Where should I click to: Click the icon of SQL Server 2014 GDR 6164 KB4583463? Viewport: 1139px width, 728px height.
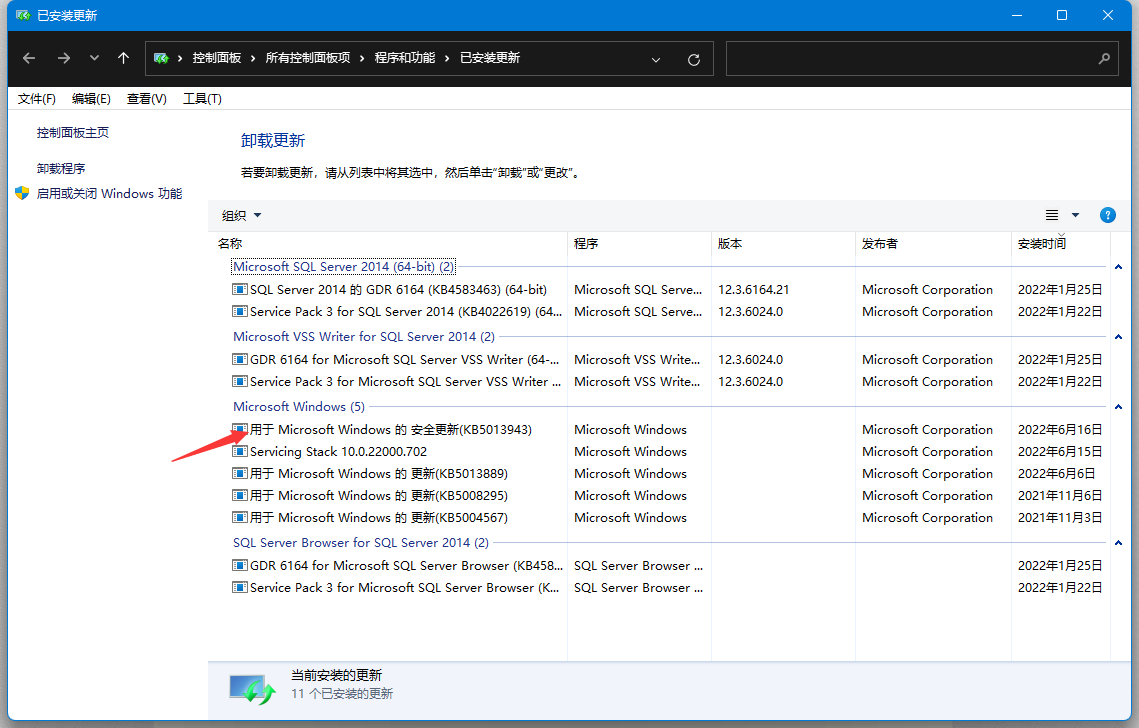click(x=240, y=289)
